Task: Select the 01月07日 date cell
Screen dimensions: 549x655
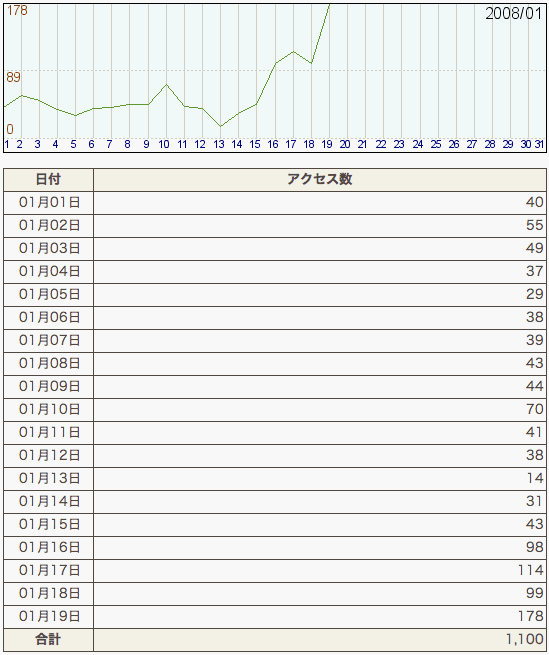Action: [48, 340]
